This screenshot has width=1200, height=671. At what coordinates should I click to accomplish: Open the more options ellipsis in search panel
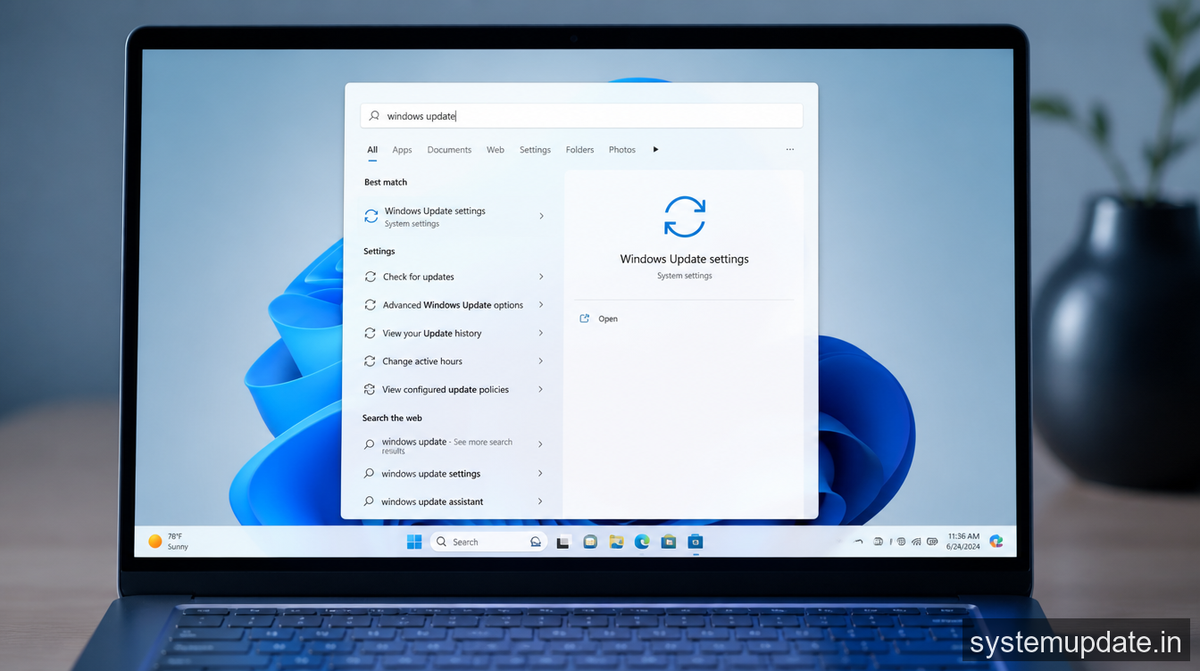pos(790,150)
